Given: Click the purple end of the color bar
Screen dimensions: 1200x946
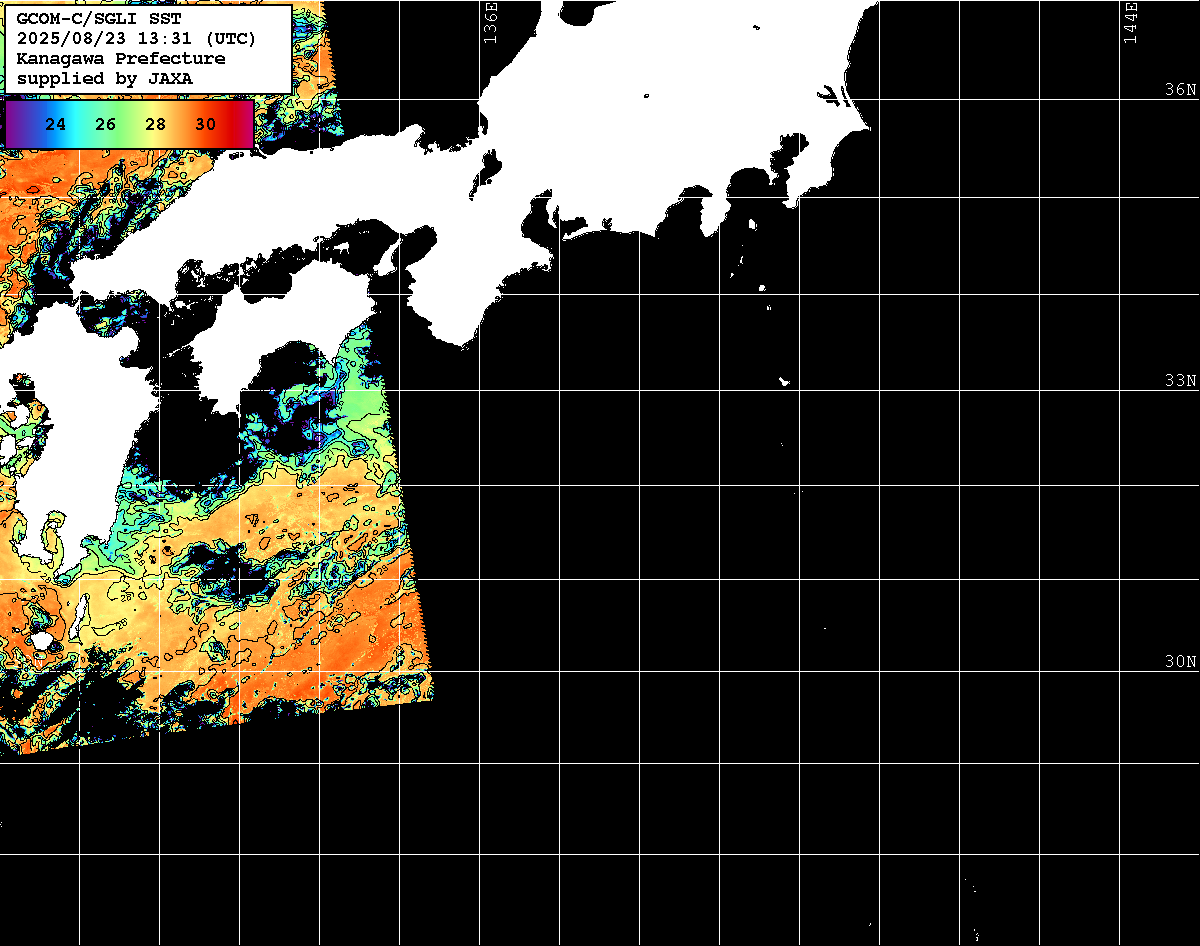Looking at the screenshot, I should [14, 125].
